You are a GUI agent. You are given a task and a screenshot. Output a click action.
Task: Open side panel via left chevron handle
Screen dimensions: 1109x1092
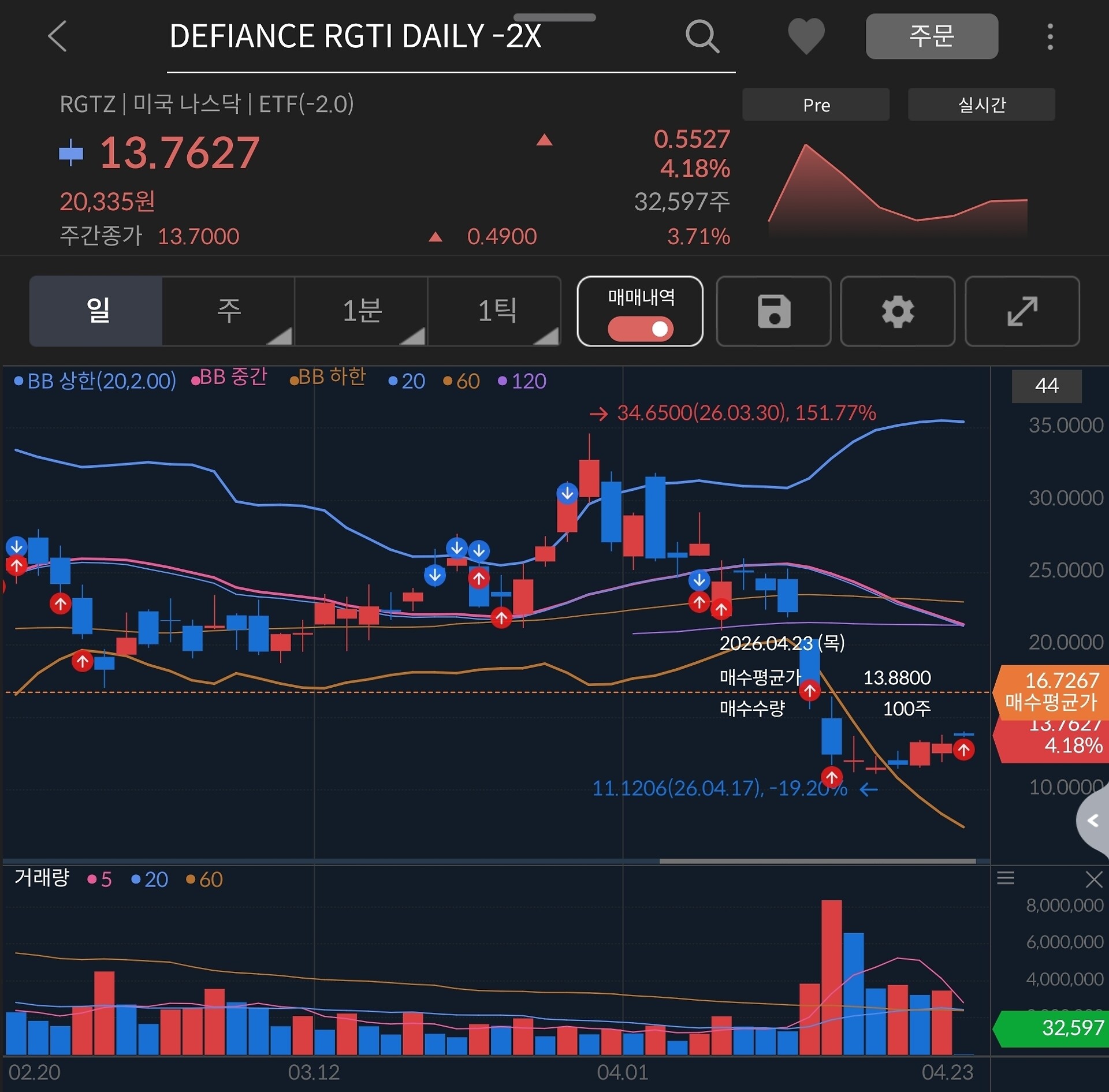(x=1093, y=820)
